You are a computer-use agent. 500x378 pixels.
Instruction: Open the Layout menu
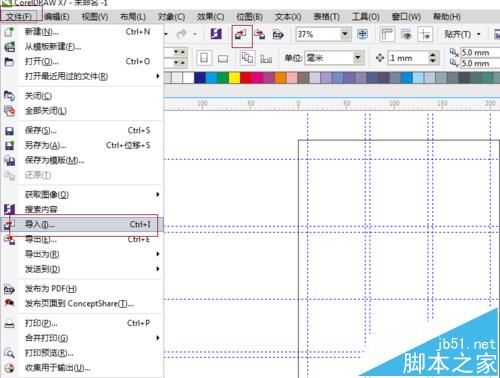133,16
